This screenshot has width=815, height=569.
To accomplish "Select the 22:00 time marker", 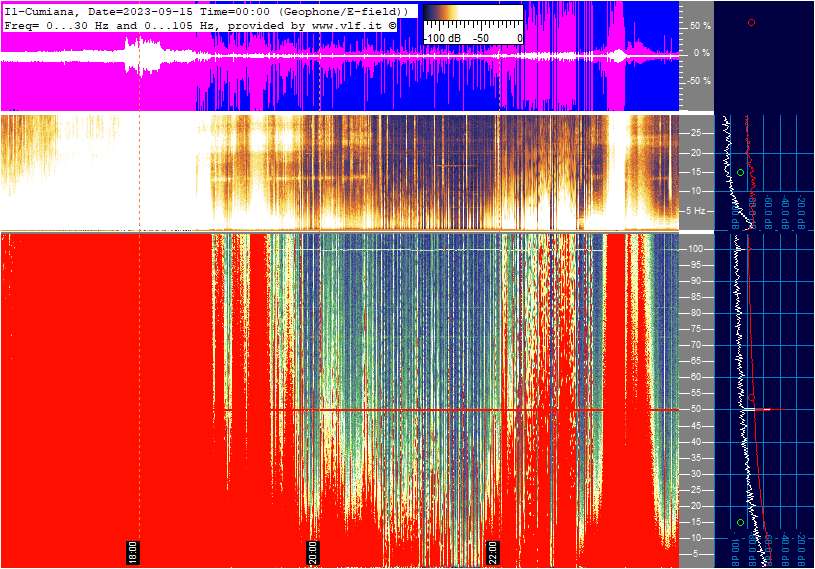I will pos(493,552).
